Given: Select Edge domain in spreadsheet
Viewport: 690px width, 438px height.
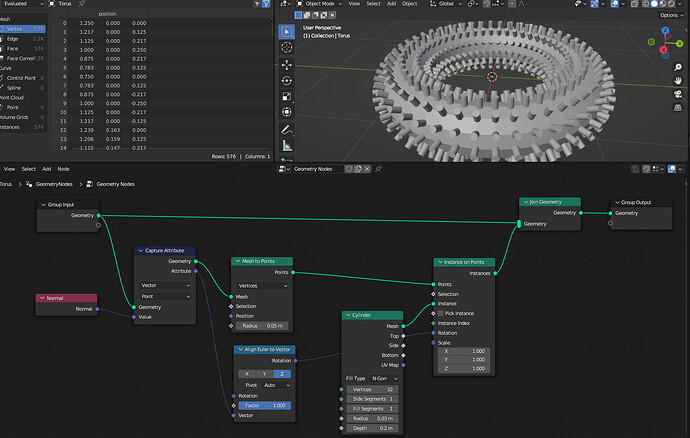Looking at the screenshot, I should pyautogui.click(x=22, y=39).
